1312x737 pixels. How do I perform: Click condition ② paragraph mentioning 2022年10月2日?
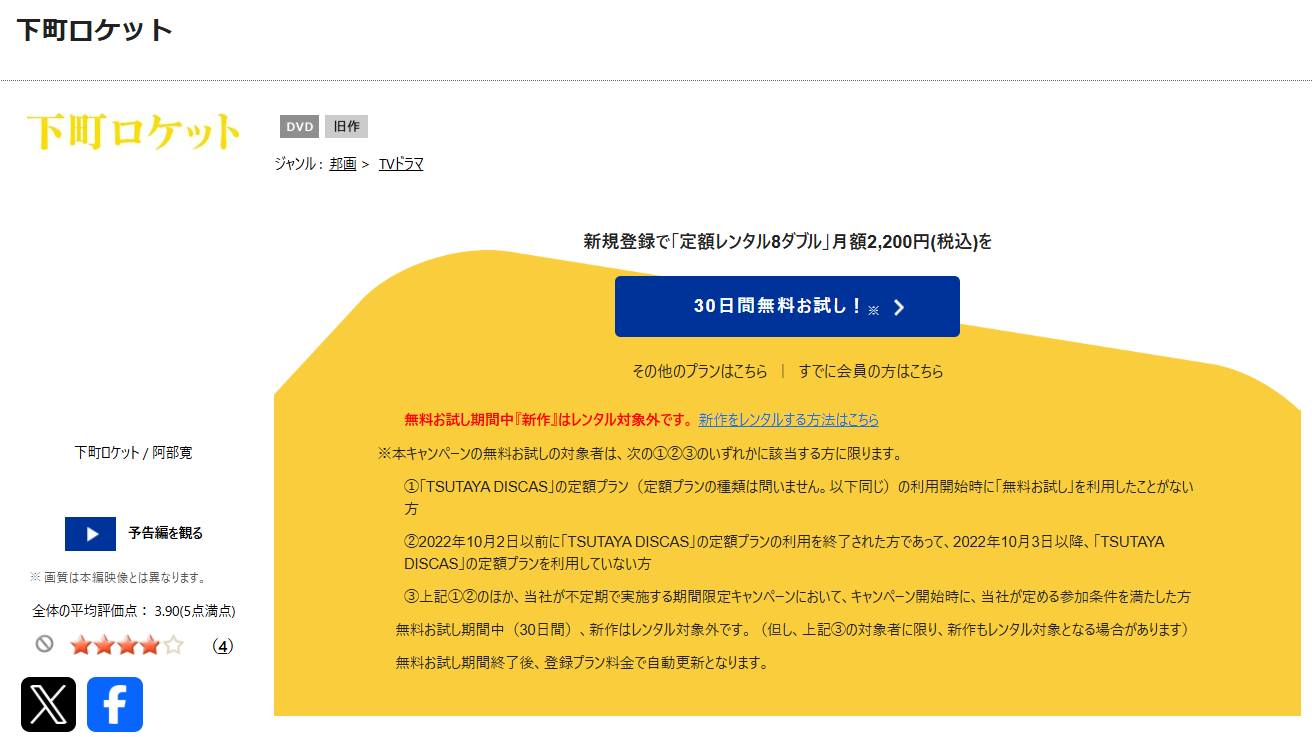pos(785,552)
